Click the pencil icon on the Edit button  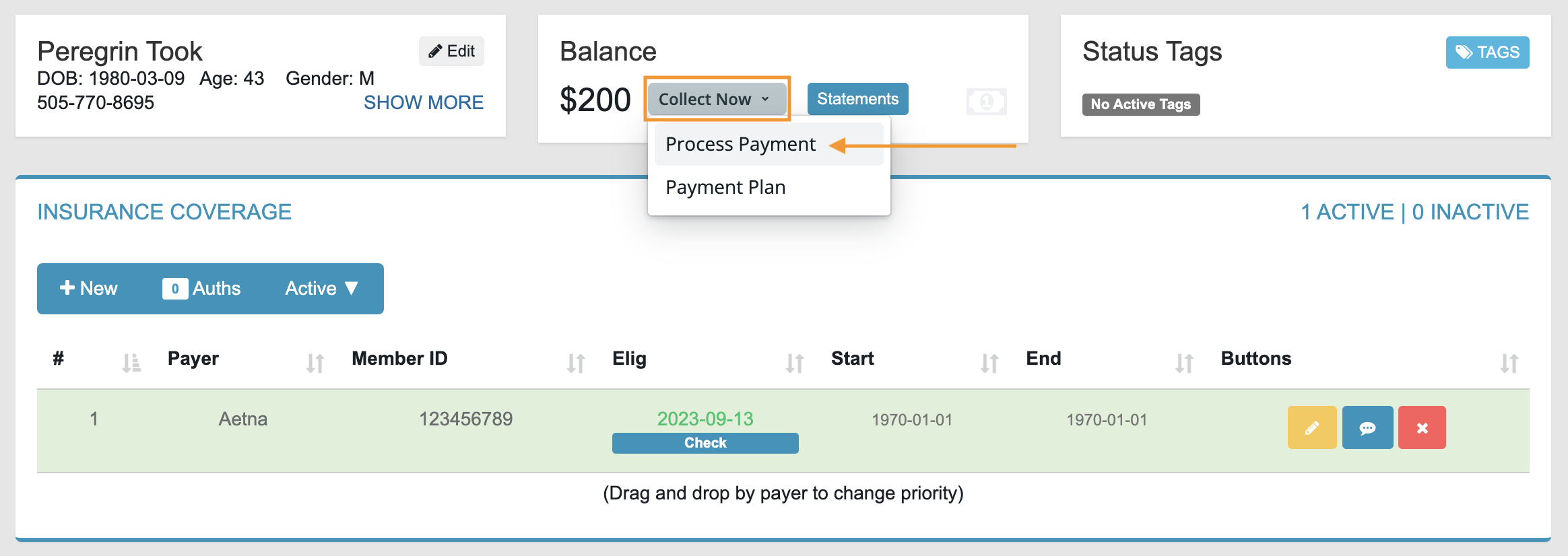tap(434, 50)
